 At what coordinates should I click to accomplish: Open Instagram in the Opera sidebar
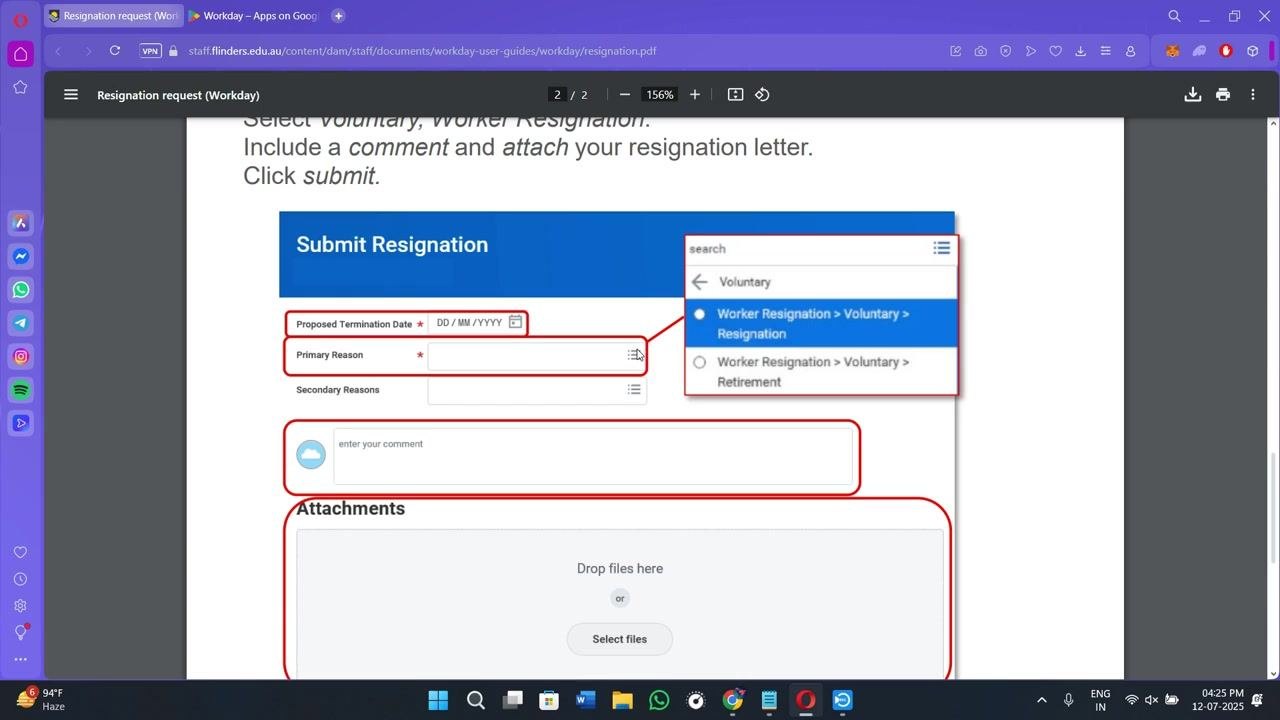click(20, 356)
